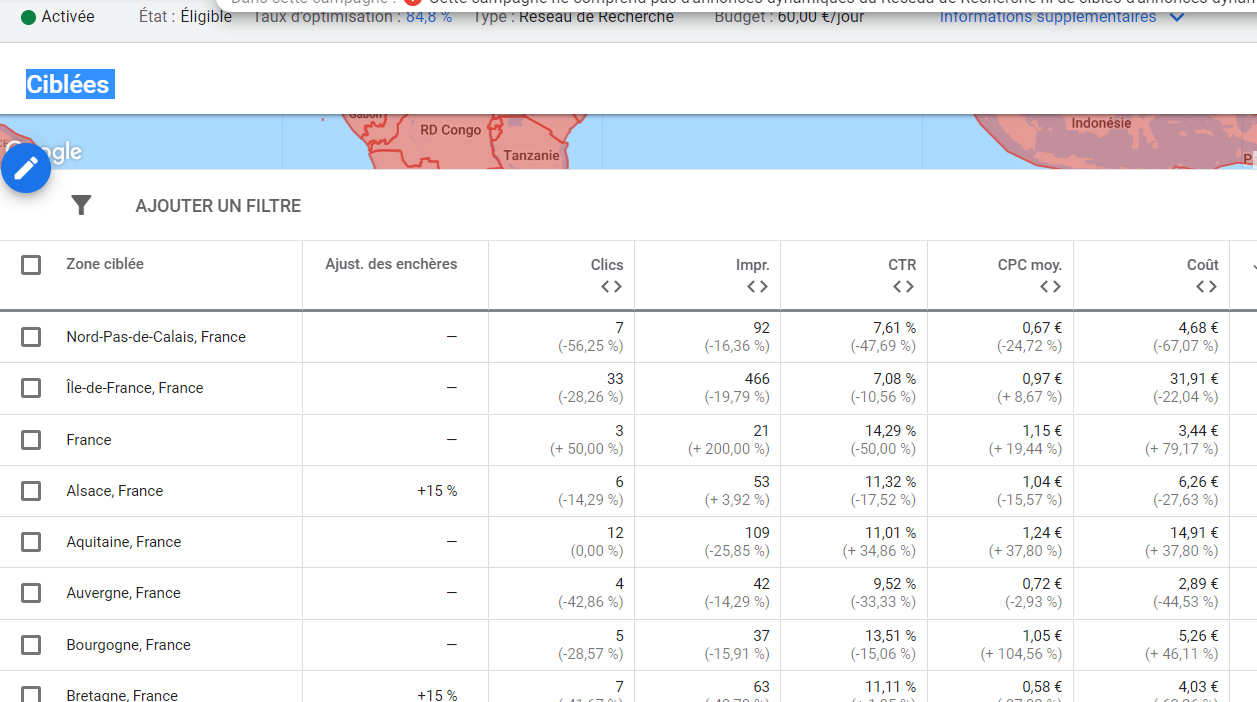This screenshot has height=702, width=1257.
Task: Click the Tanzanie region on the map
Action: pyautogui.click(x=531, y=155)
